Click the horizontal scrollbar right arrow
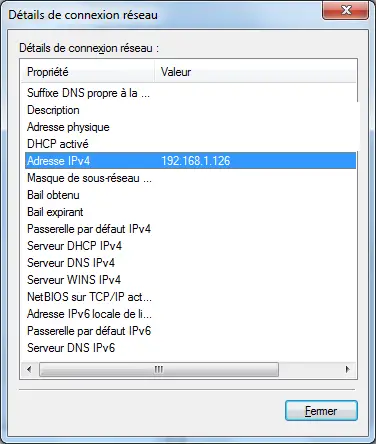The width and height of the screenshot is (376, 444). (x=348, y=369)
